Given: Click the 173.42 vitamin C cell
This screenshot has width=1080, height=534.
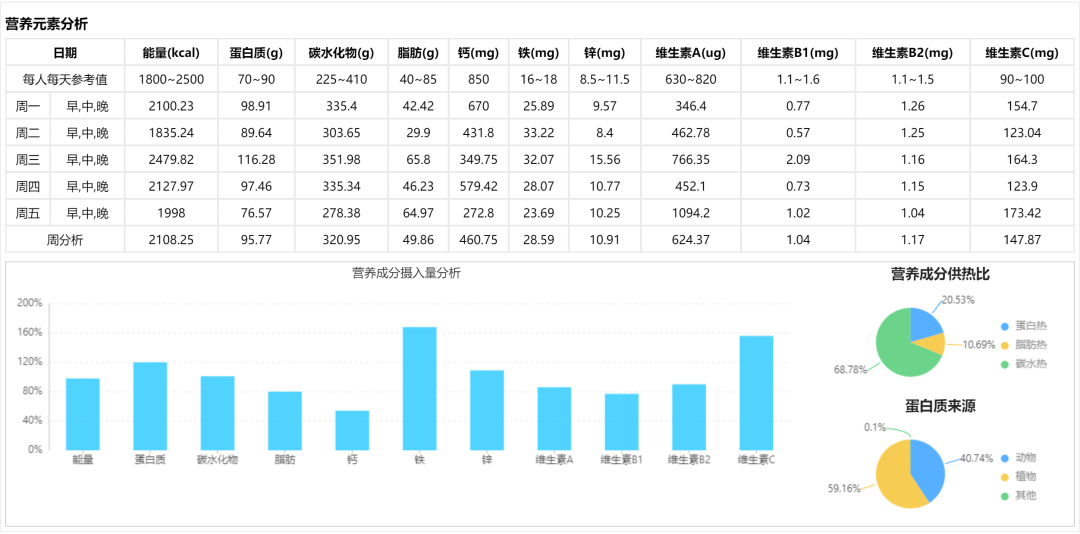Looking at the screenshot, I should point(1021,213).
